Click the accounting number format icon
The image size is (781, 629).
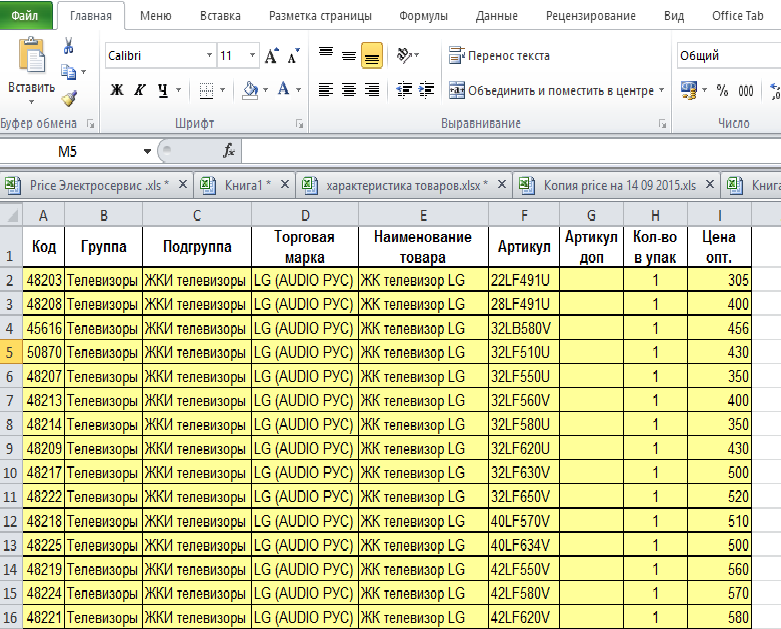tap(689, 91)
